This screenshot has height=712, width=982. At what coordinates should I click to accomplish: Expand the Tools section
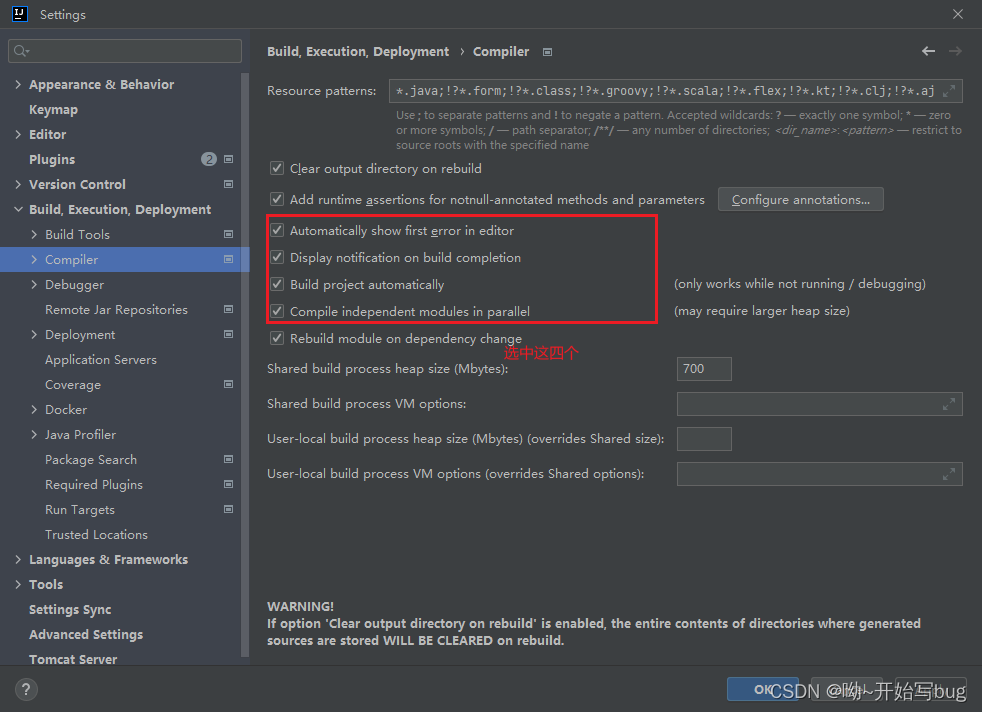pos(18,585)
